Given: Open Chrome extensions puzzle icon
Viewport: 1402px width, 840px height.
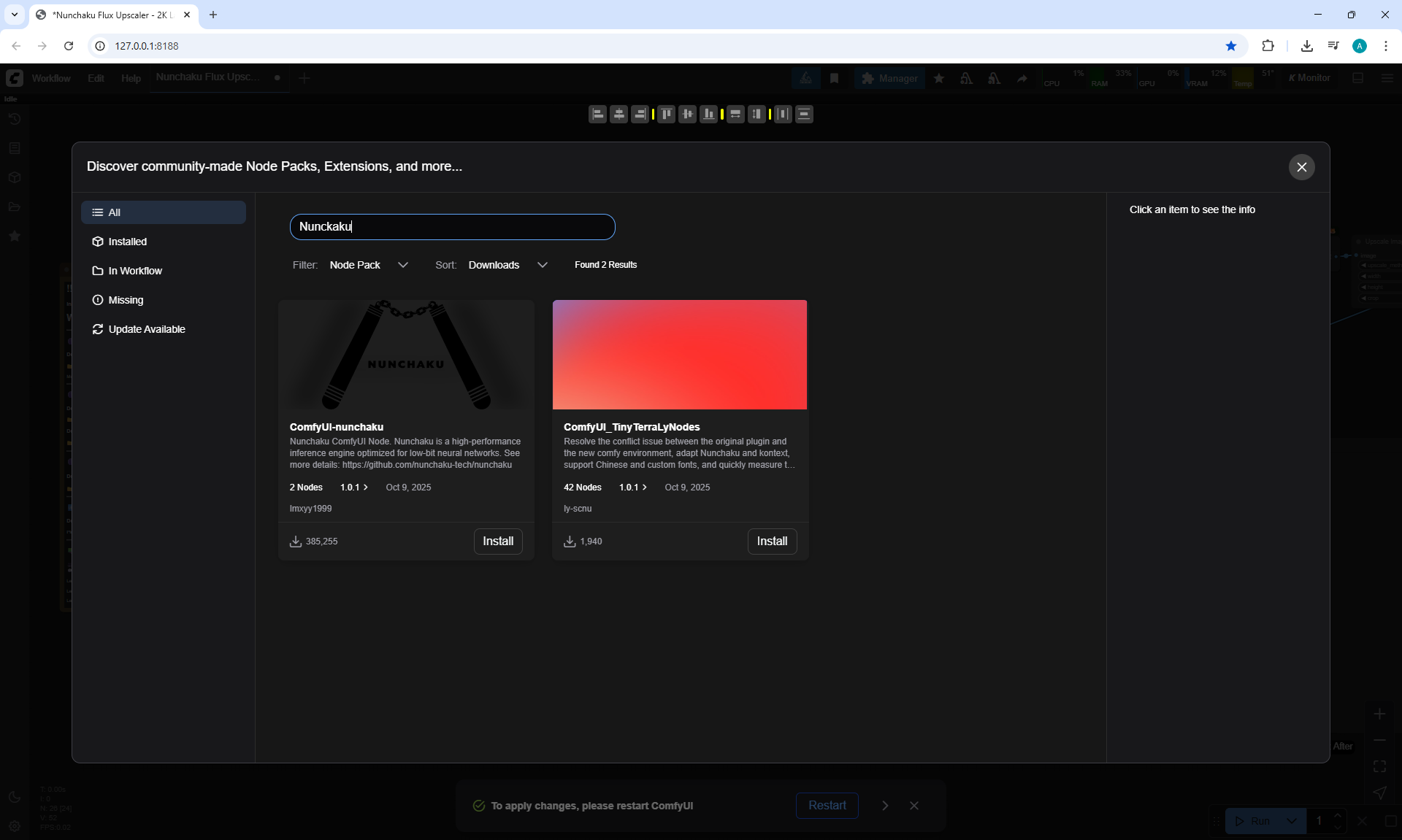Looking at the screenshot, I should click(x=1268, y=46).
